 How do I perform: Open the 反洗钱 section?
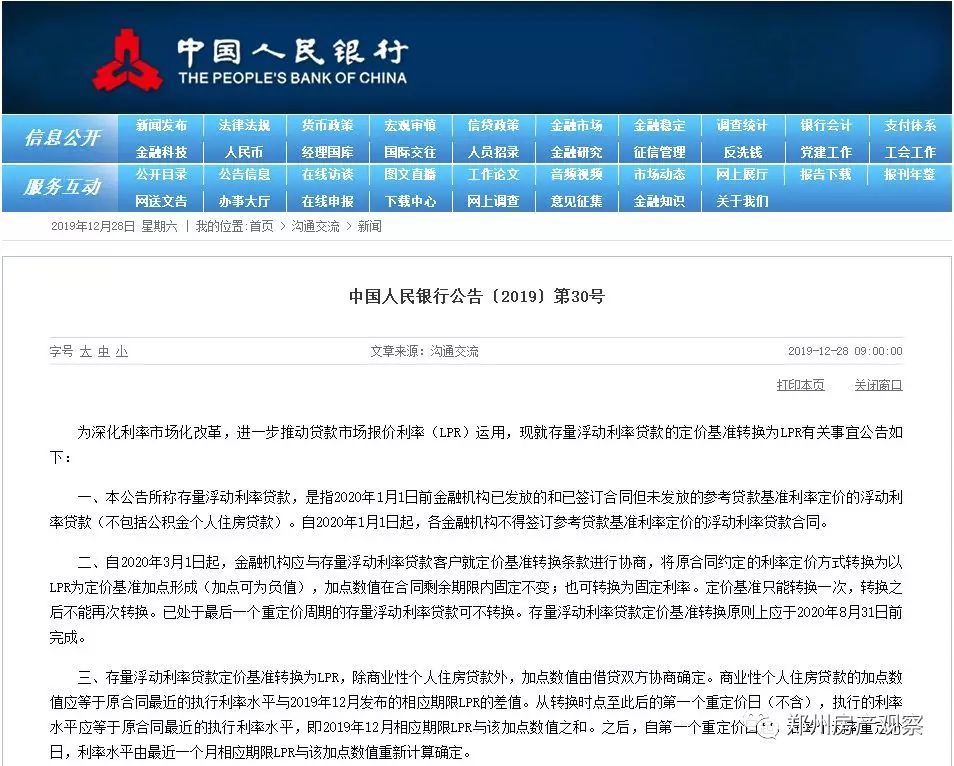(x=743, y=151)
